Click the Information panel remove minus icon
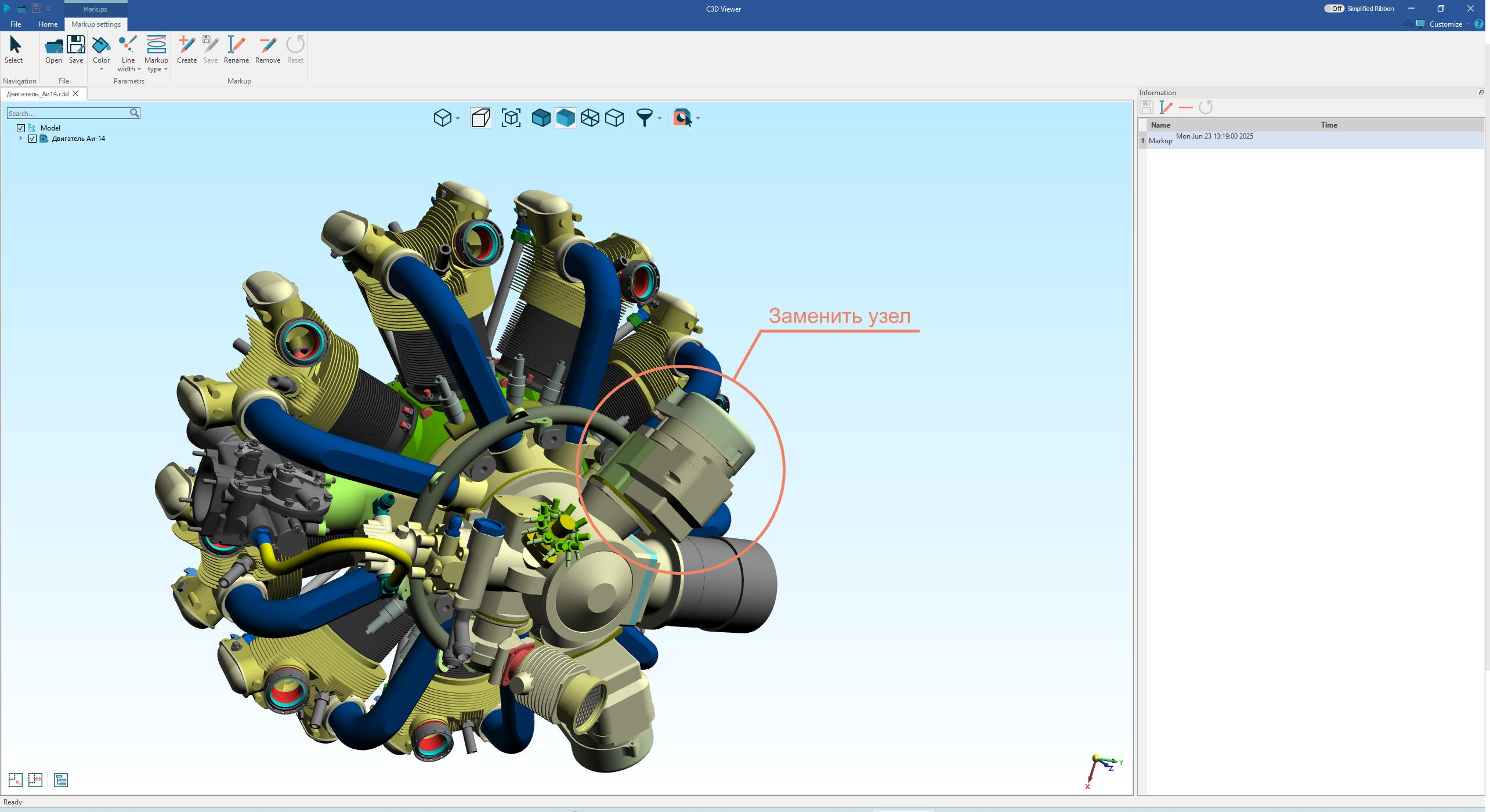Screen dimensions: 1490x812 pyautogui.click(x=1186, y=107)
